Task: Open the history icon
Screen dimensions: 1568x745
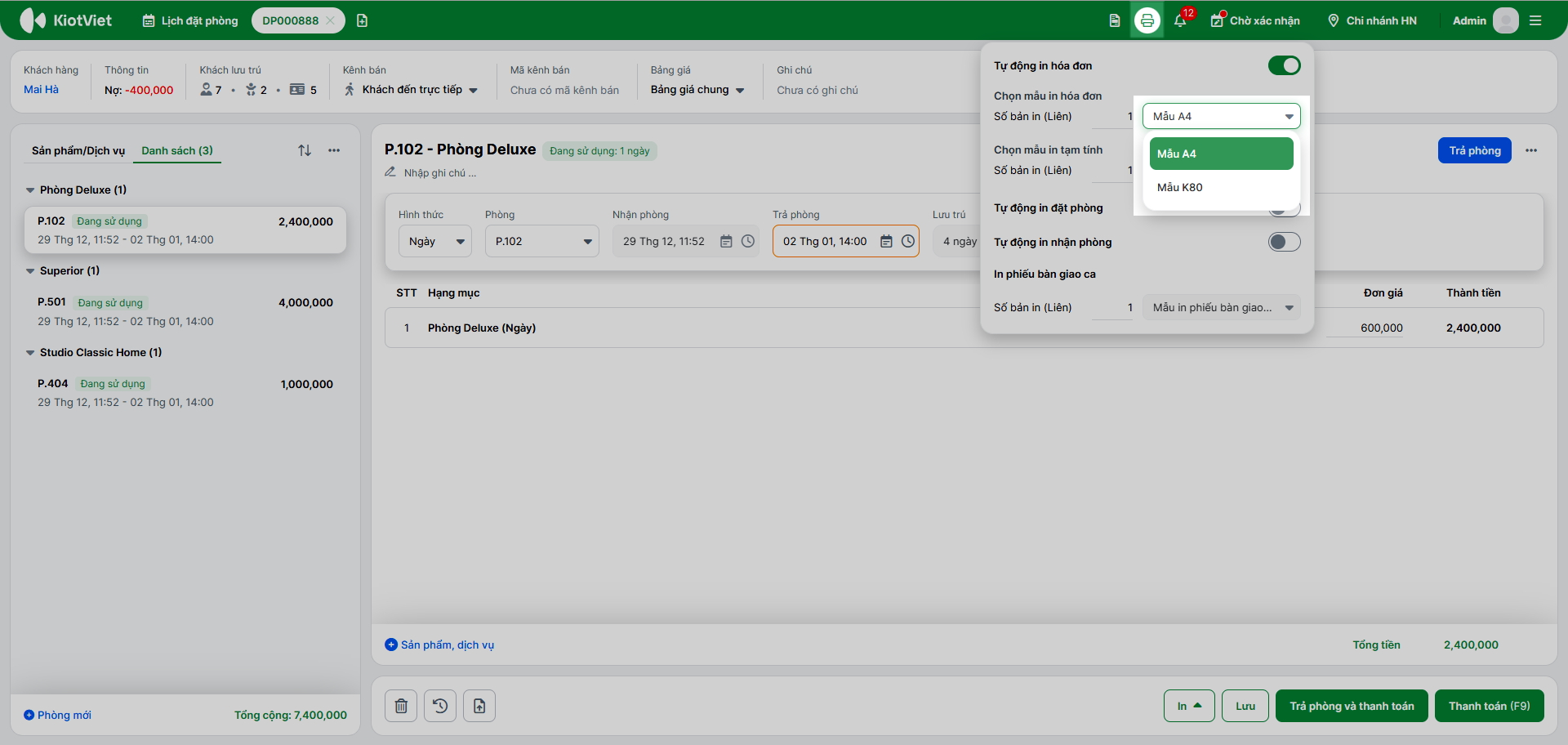Action: pos(440,706)
